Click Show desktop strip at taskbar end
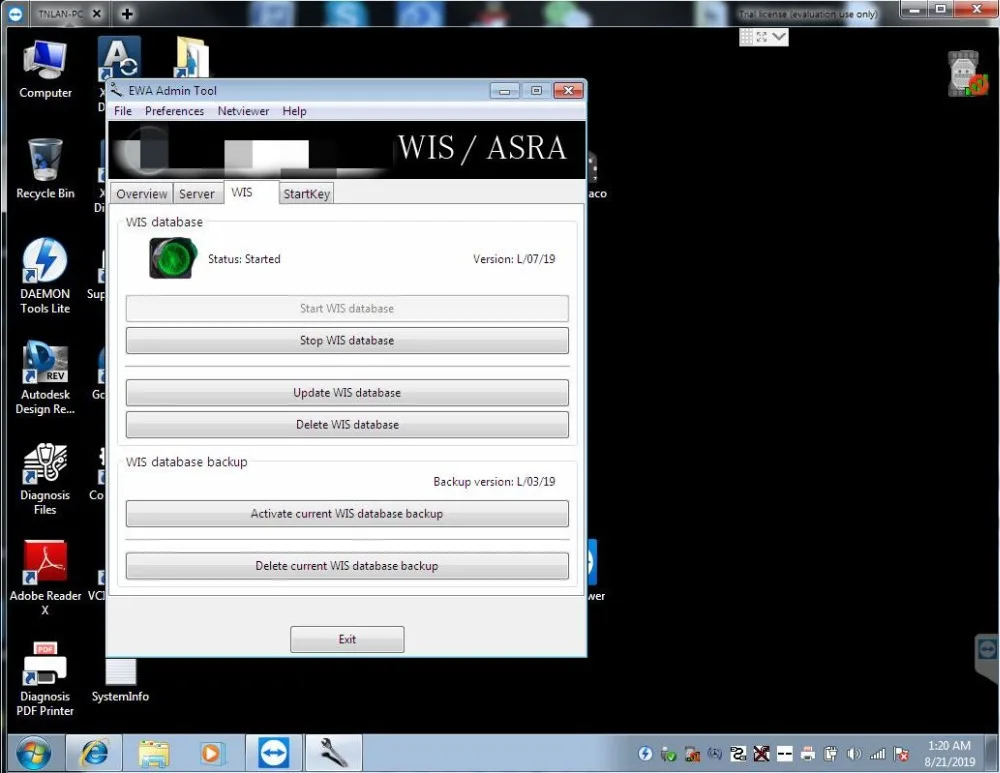 (x=991, y=753)
